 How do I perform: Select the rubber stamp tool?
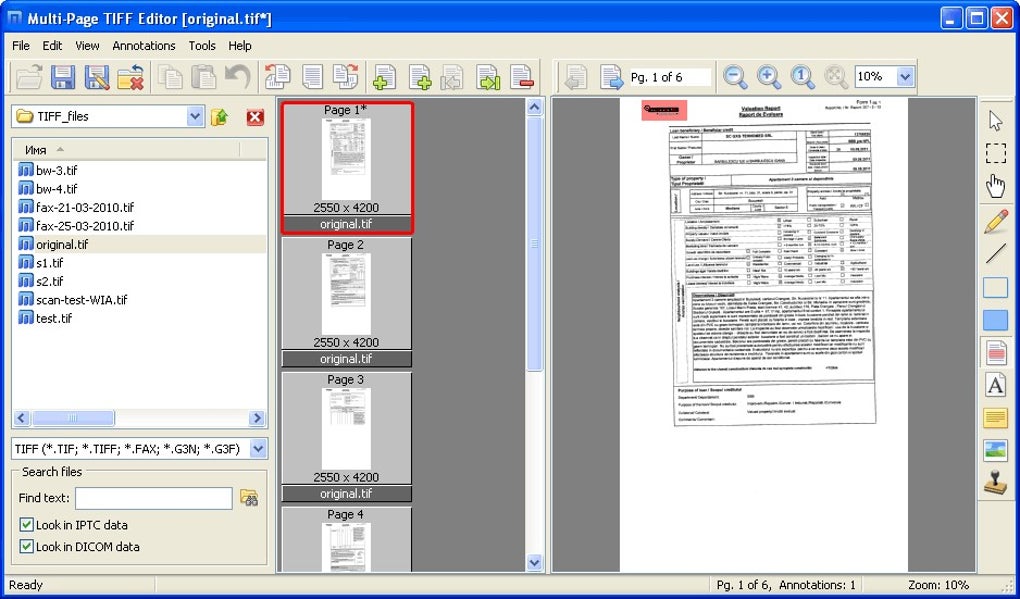pyautogui.click(x=995, y=483)
